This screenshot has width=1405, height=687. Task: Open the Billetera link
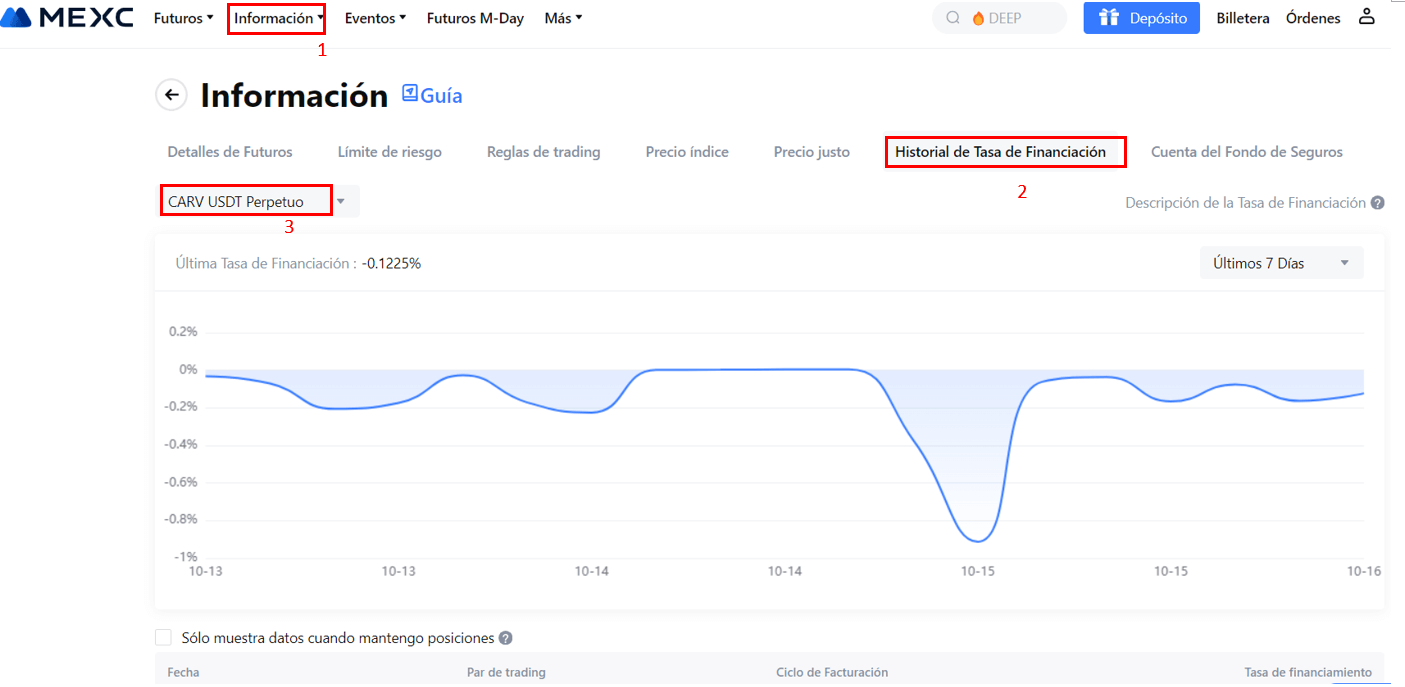click(1242, 18)
